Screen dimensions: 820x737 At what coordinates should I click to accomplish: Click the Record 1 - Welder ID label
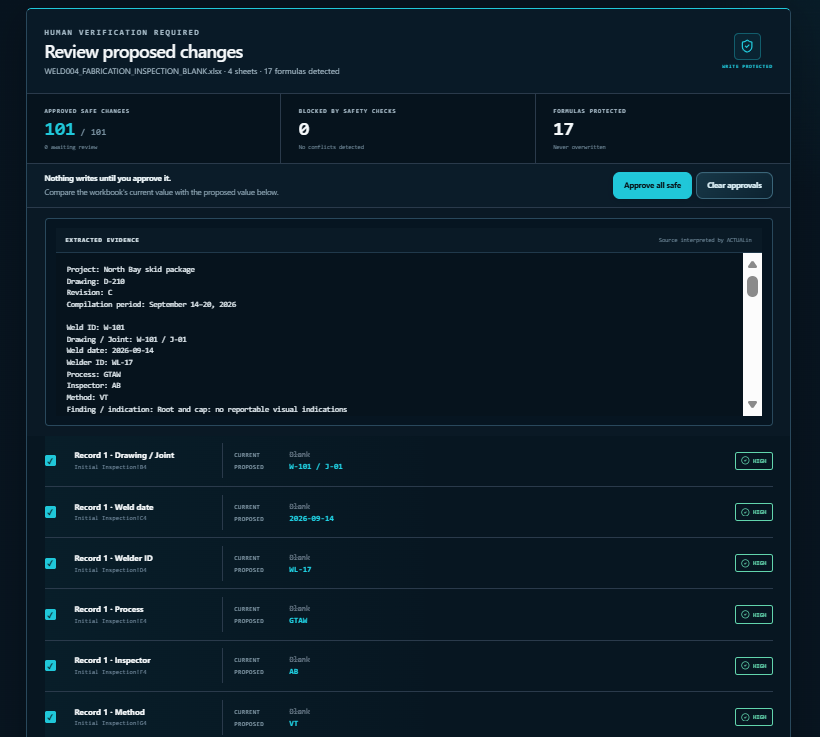click(113, 558)
